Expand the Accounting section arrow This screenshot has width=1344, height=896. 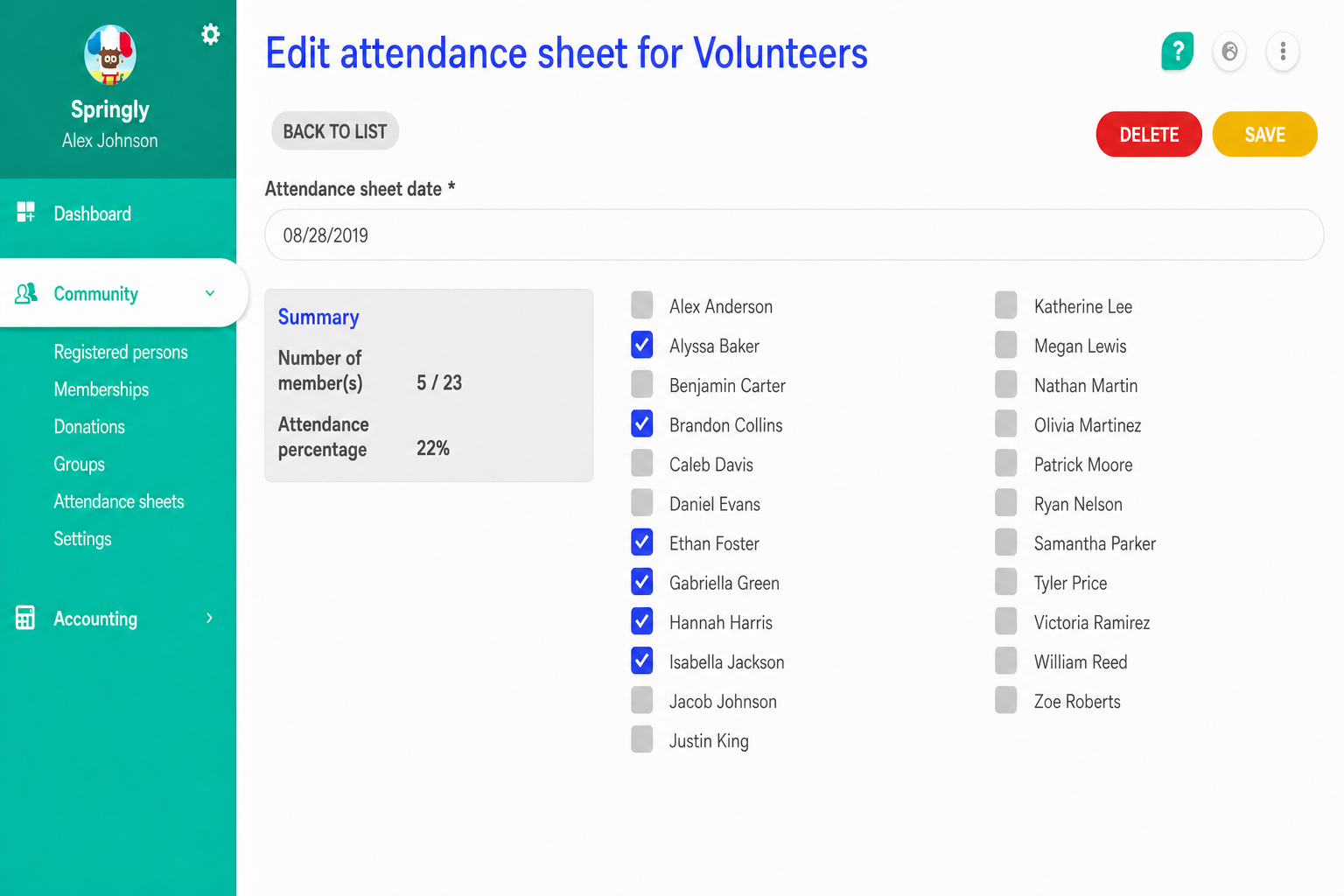pyautogui.click(x=209, y=618)
